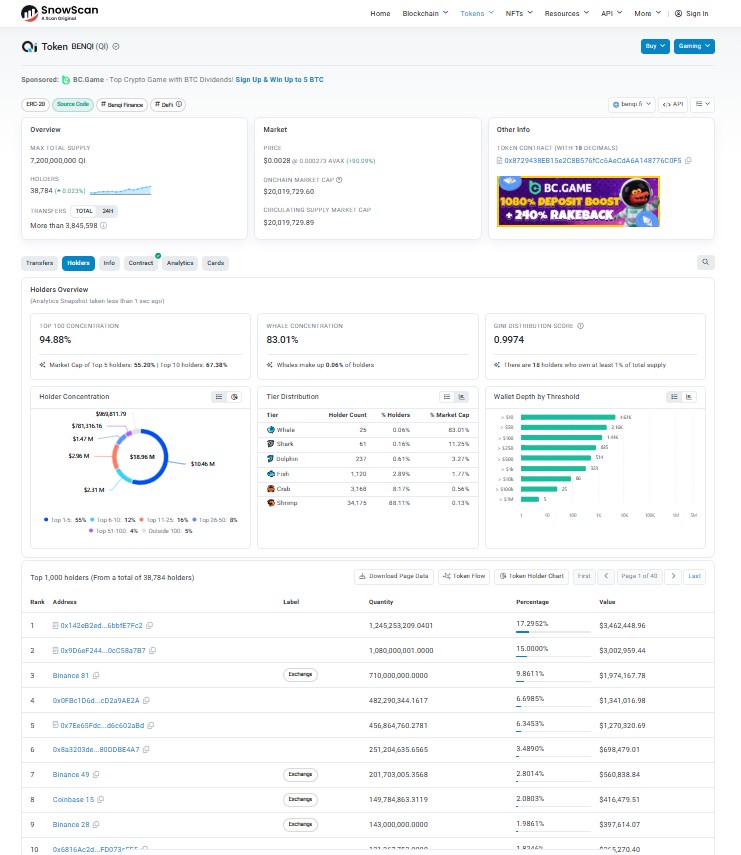This screenshot has width=741, height=855.
Task: Expand the Resources menu
Action: point(567,14)
